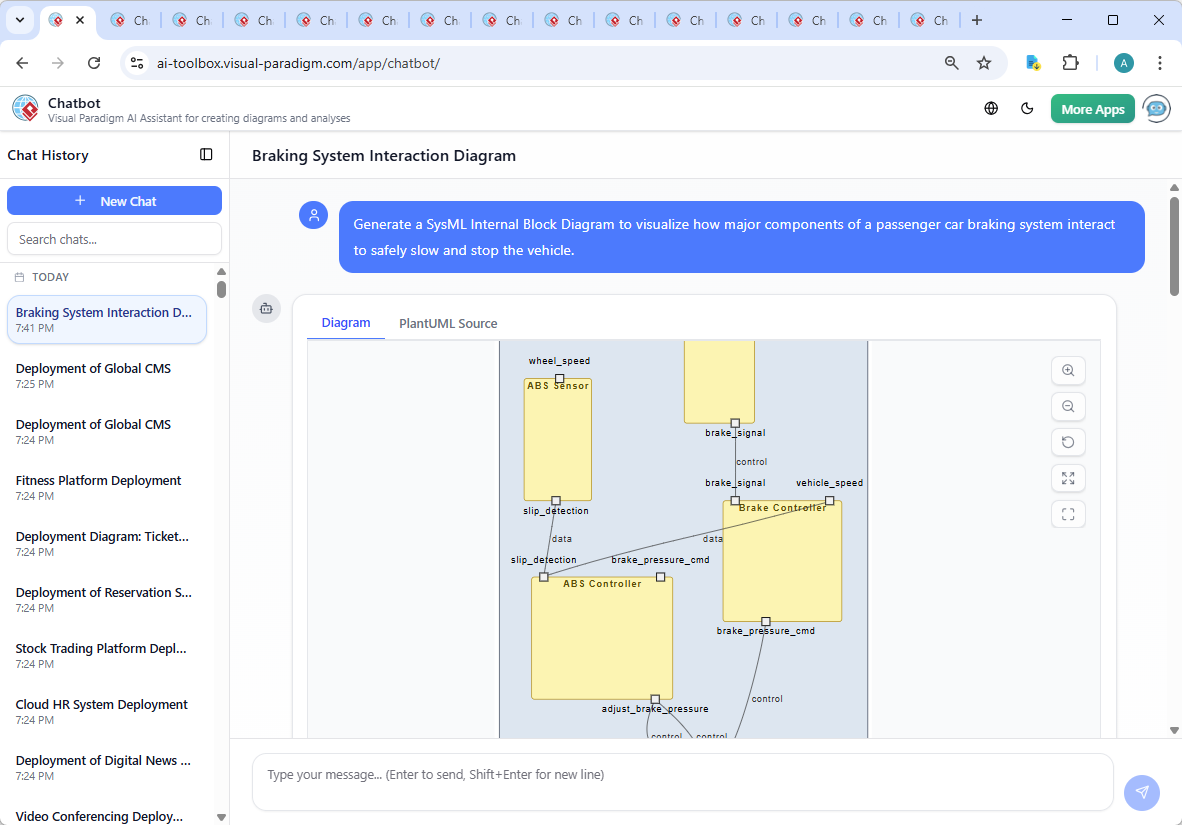Open the Fitness Platform Deployment chat
1182x825 pixels.
click(98, 486)
